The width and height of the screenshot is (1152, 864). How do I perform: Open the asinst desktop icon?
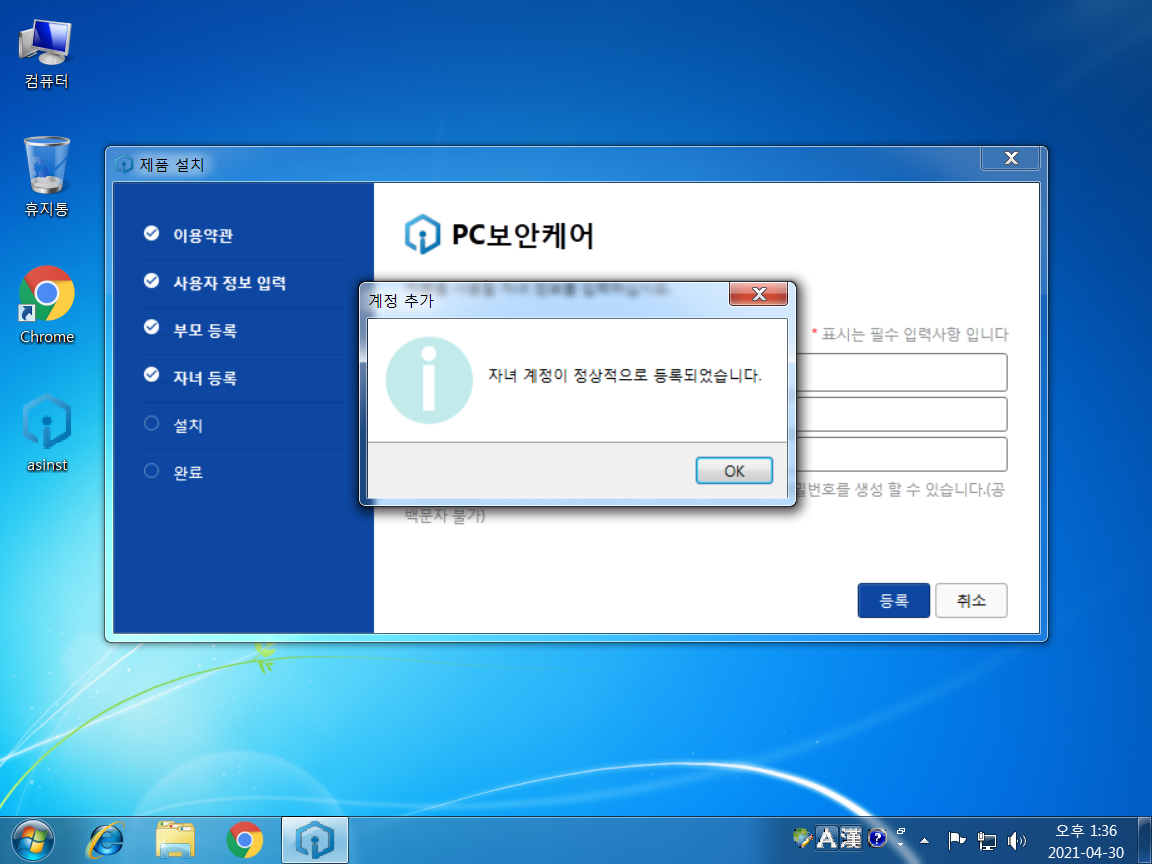(x=46, y=433)
